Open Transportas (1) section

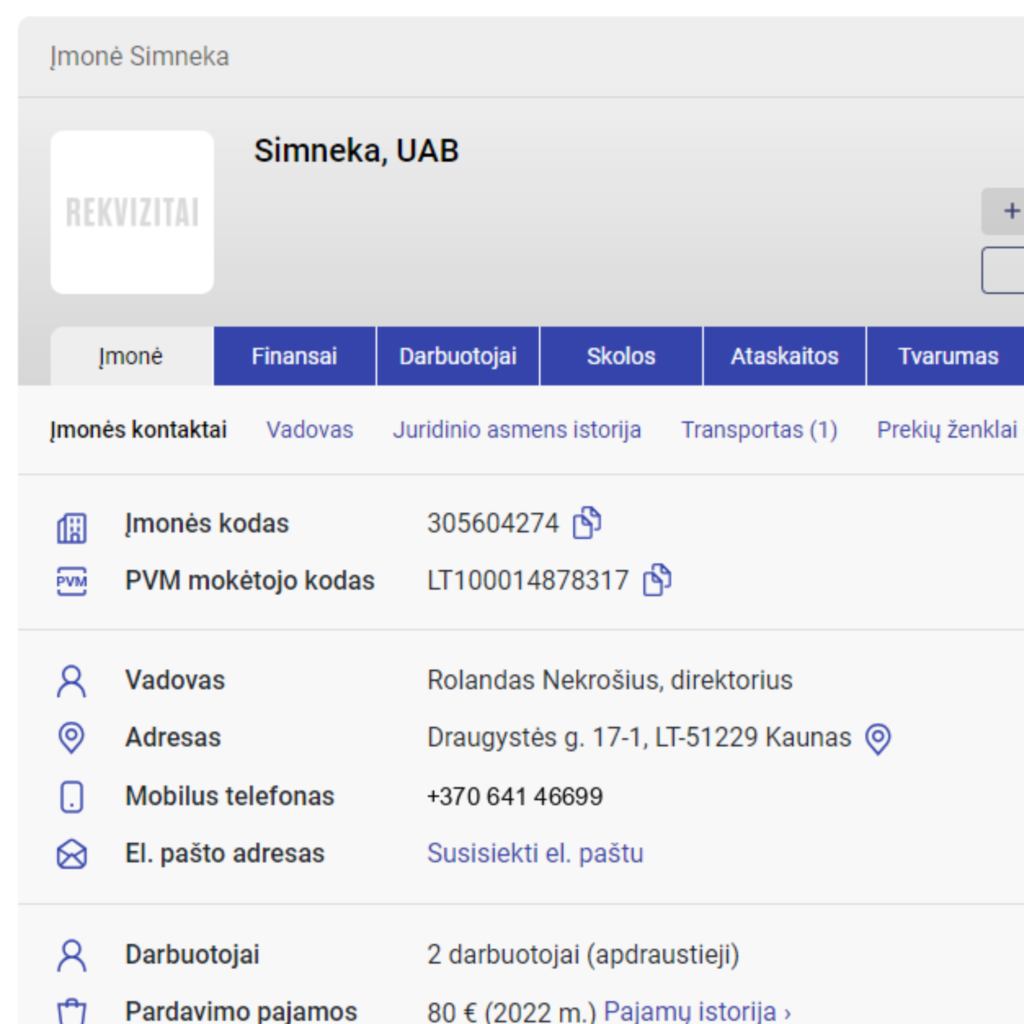click(759, 430)
